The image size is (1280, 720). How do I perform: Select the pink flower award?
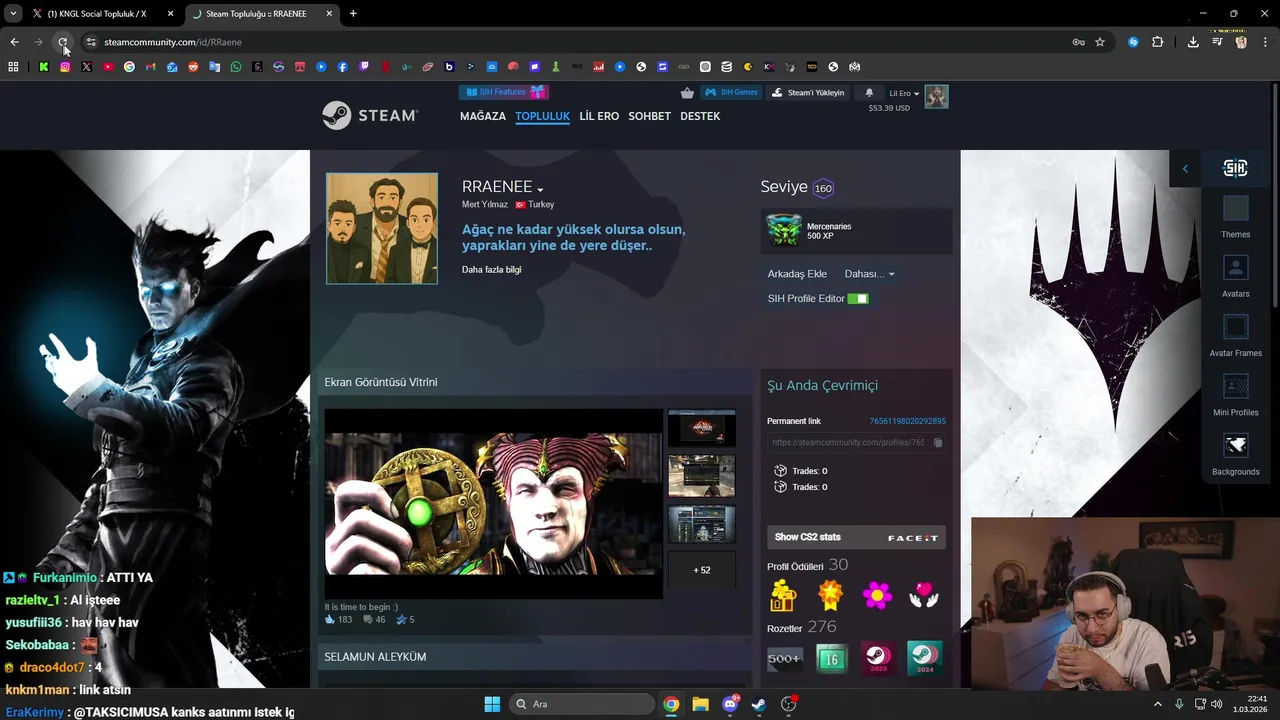pyautogui.click(x=877, y=595)
